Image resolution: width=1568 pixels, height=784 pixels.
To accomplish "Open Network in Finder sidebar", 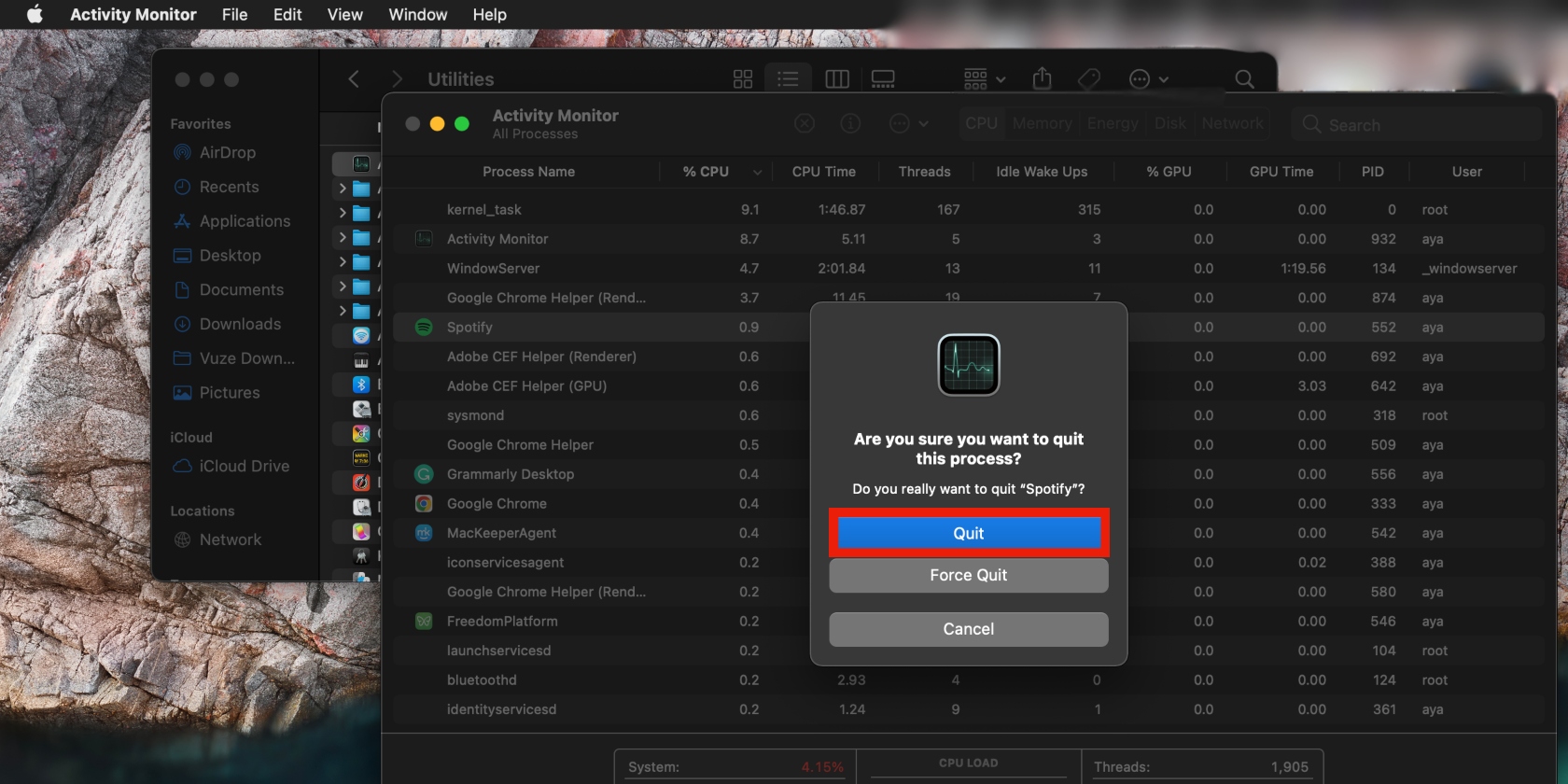I will (x=217, y=539).
